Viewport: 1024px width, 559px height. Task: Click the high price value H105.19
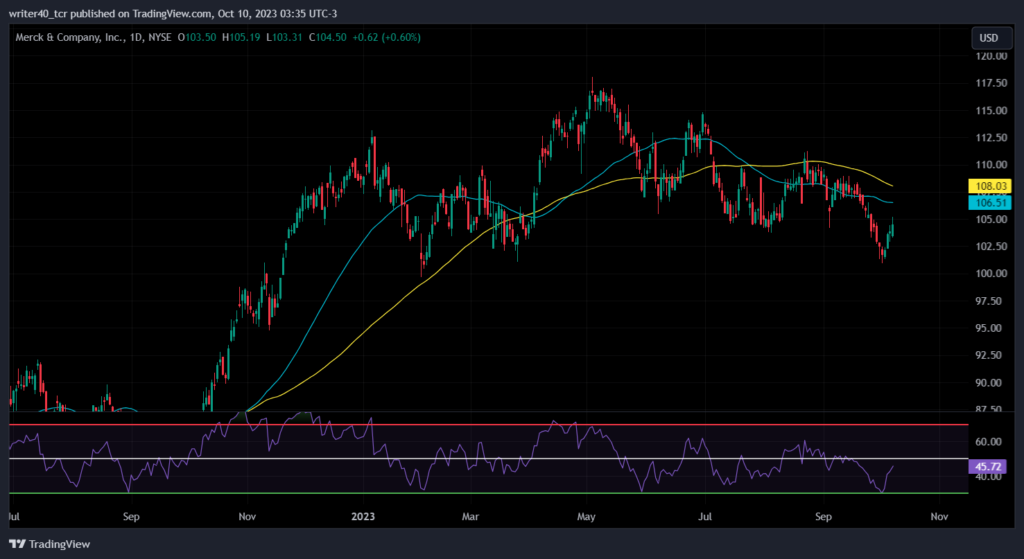point(241,38)
